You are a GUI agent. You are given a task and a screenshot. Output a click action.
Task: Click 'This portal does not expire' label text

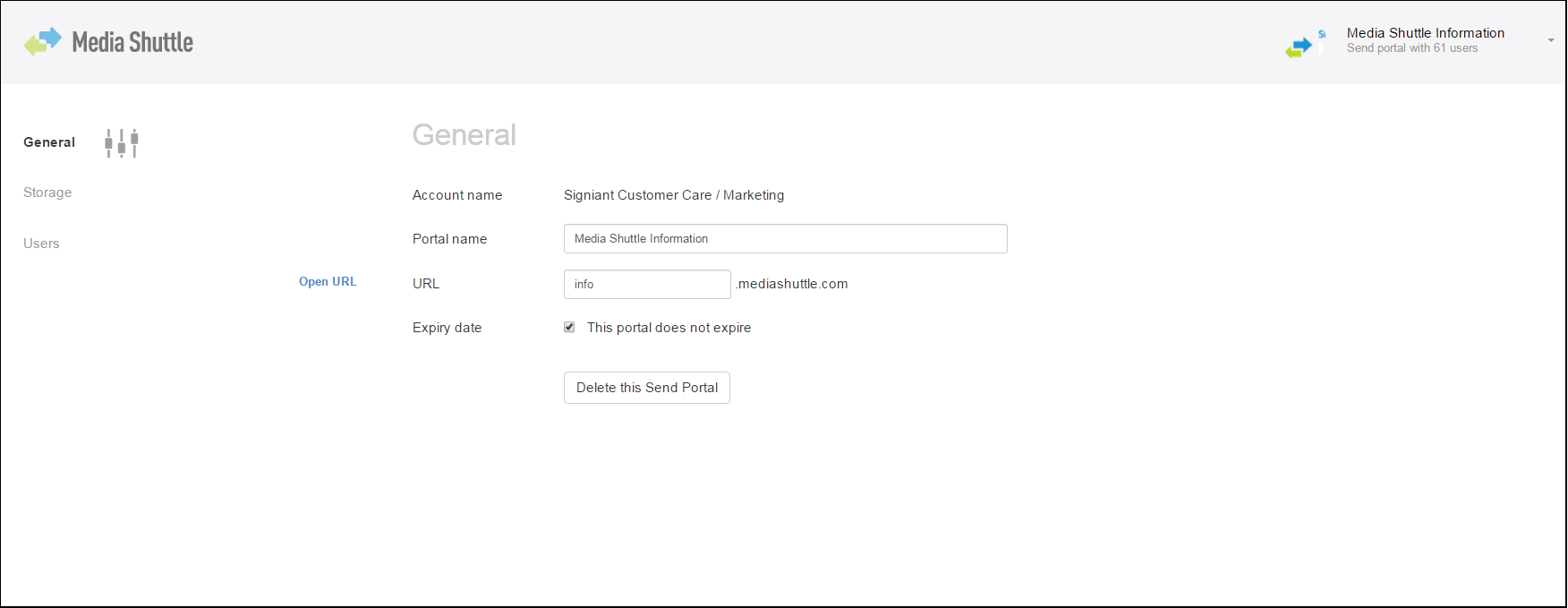point(669,328)
